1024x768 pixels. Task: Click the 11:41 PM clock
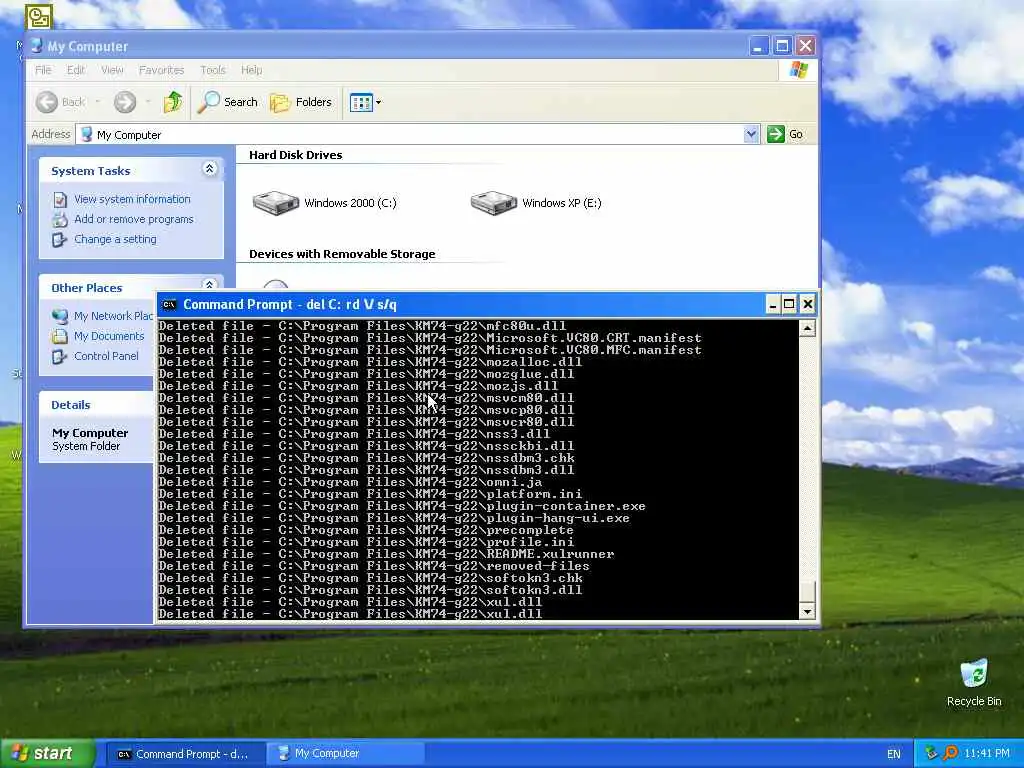point(987,754)
